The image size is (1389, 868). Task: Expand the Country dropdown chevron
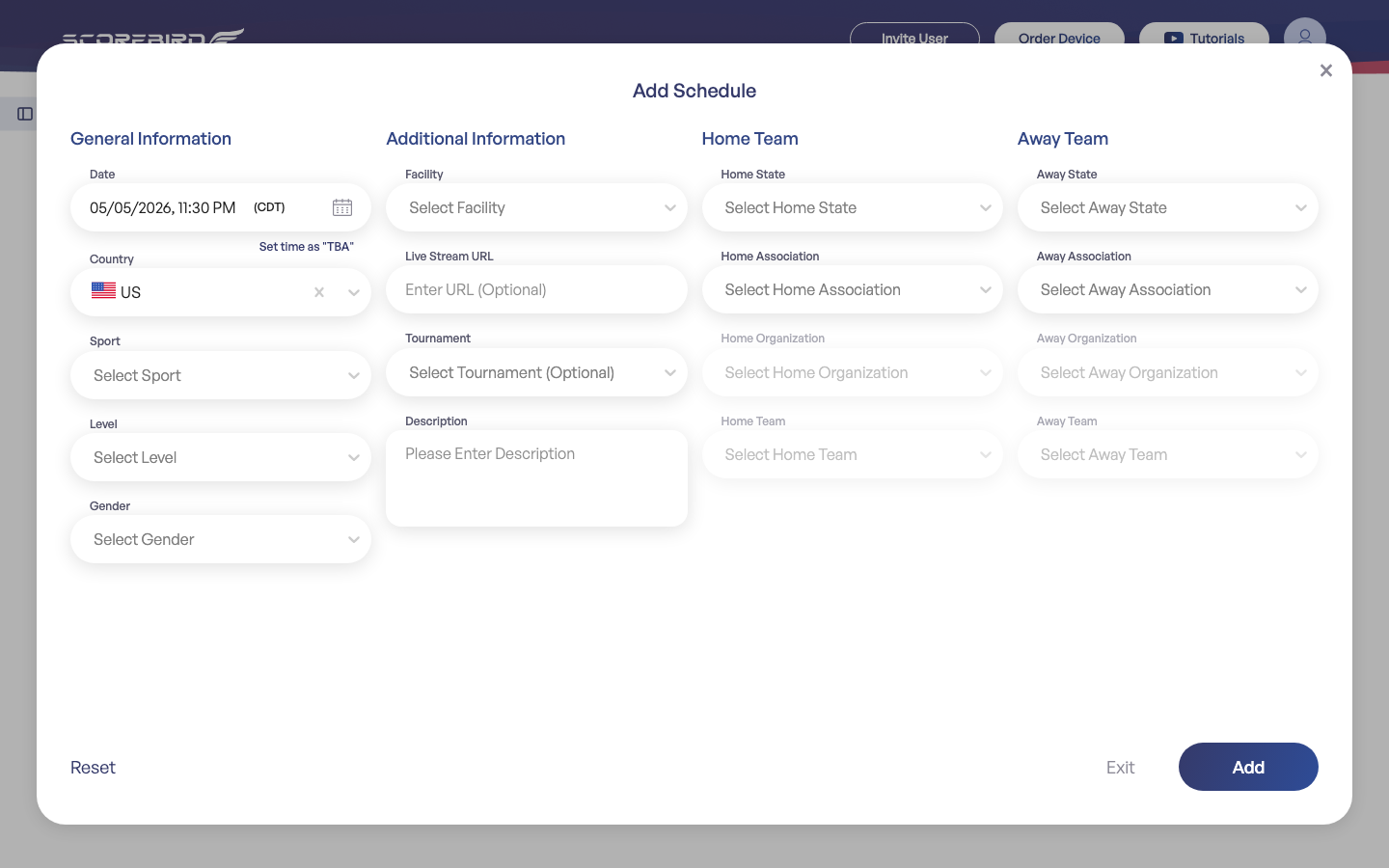pos(354,292)
